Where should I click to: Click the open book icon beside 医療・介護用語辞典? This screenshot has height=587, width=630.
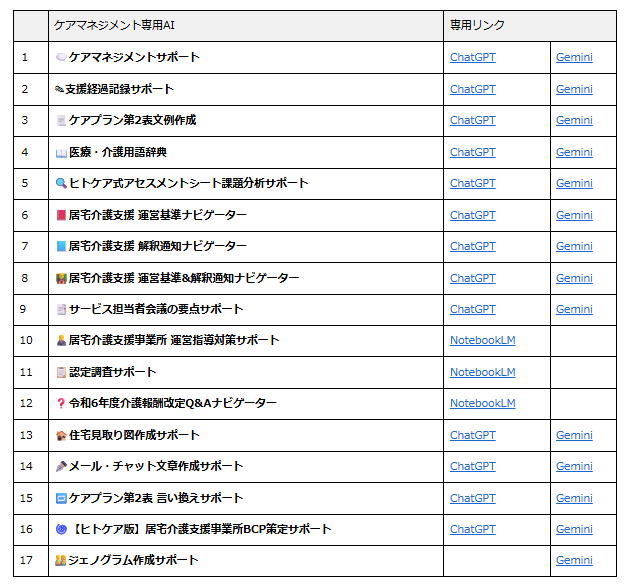[61, 153]
